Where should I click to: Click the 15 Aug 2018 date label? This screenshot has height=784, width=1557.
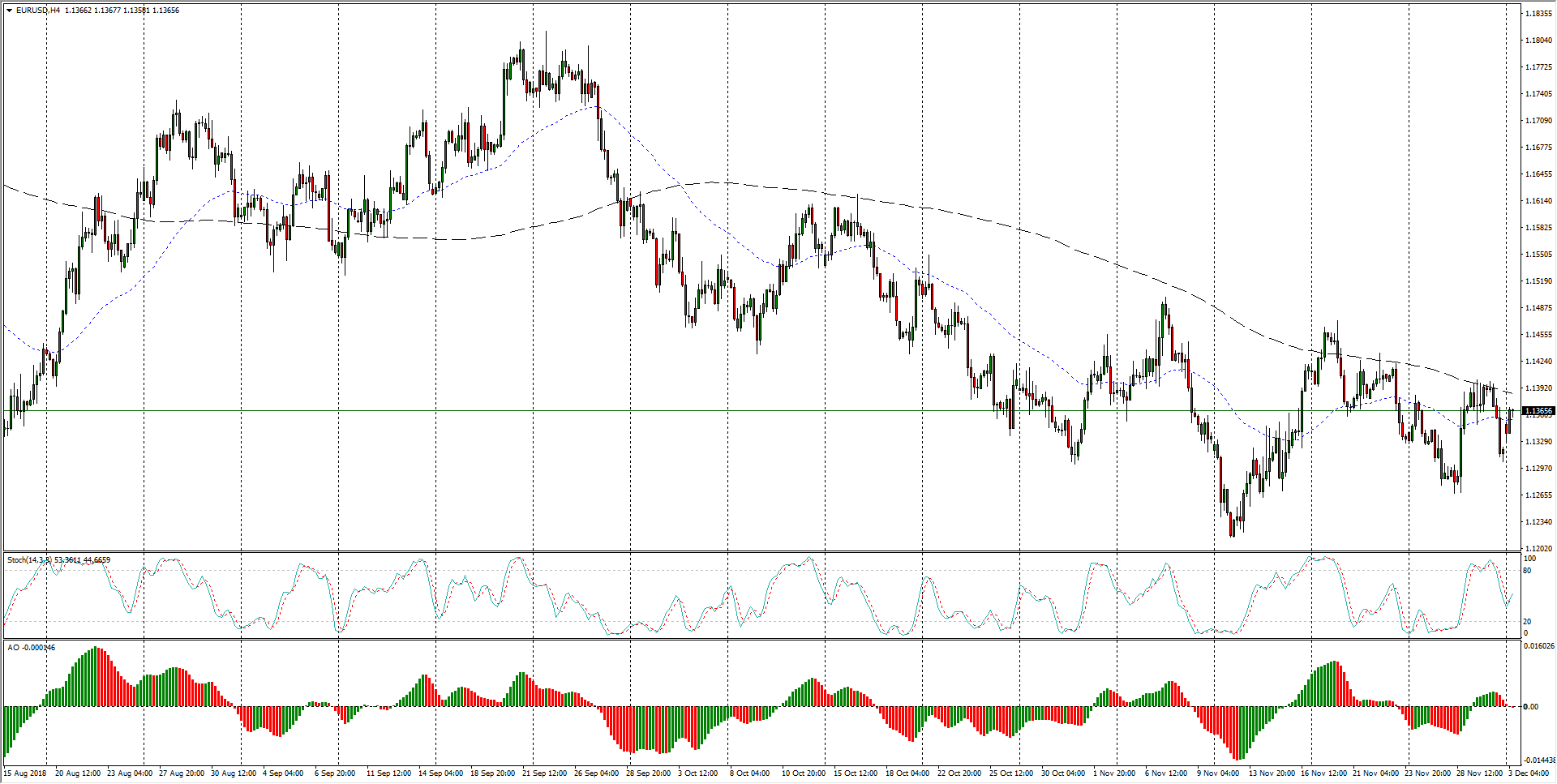coord(24,773)
